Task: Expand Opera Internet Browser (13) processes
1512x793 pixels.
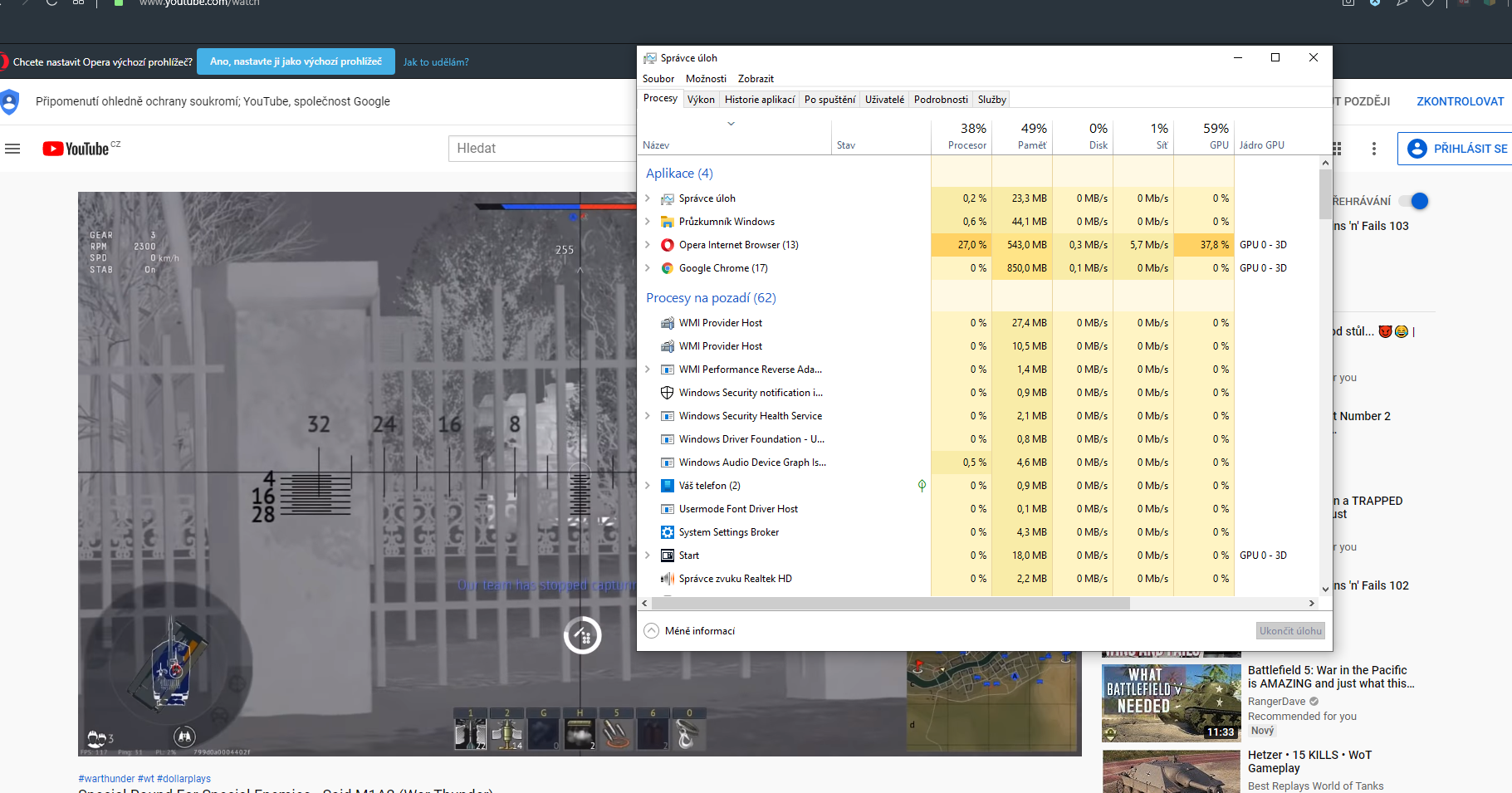Action: [648, 245]
